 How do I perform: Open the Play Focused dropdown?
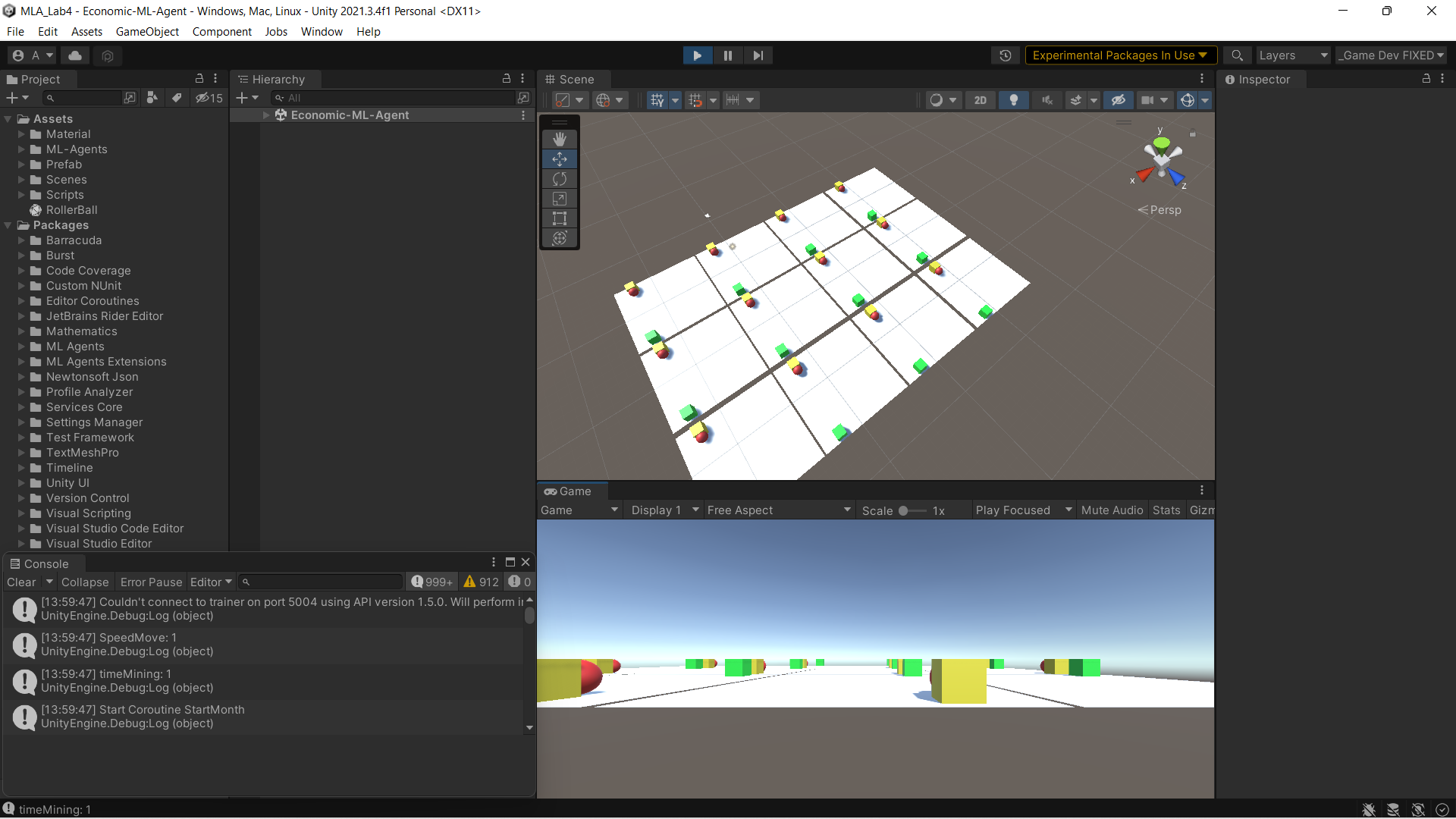[1023, 510]
